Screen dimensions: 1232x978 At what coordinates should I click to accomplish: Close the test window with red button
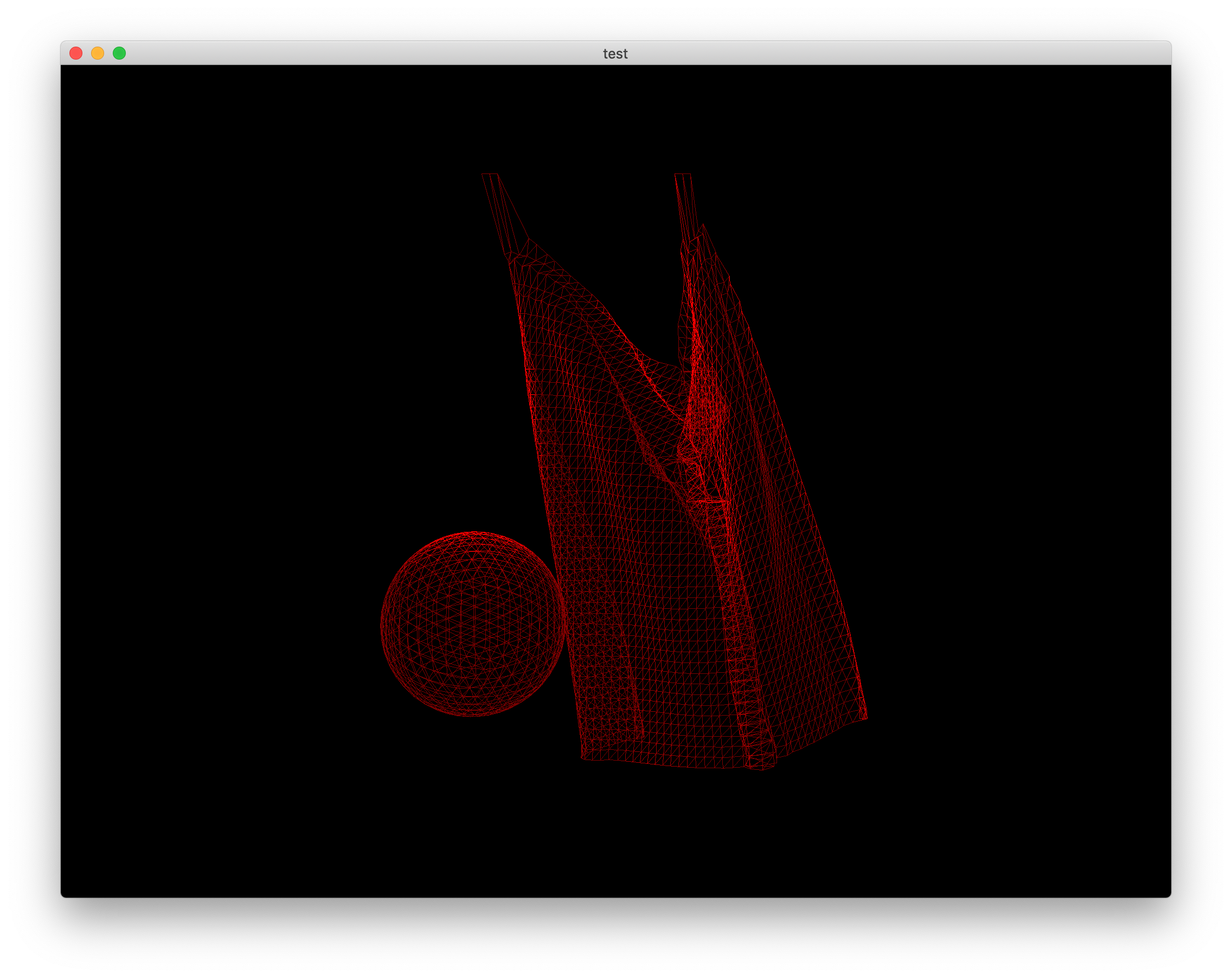(76, 53)
